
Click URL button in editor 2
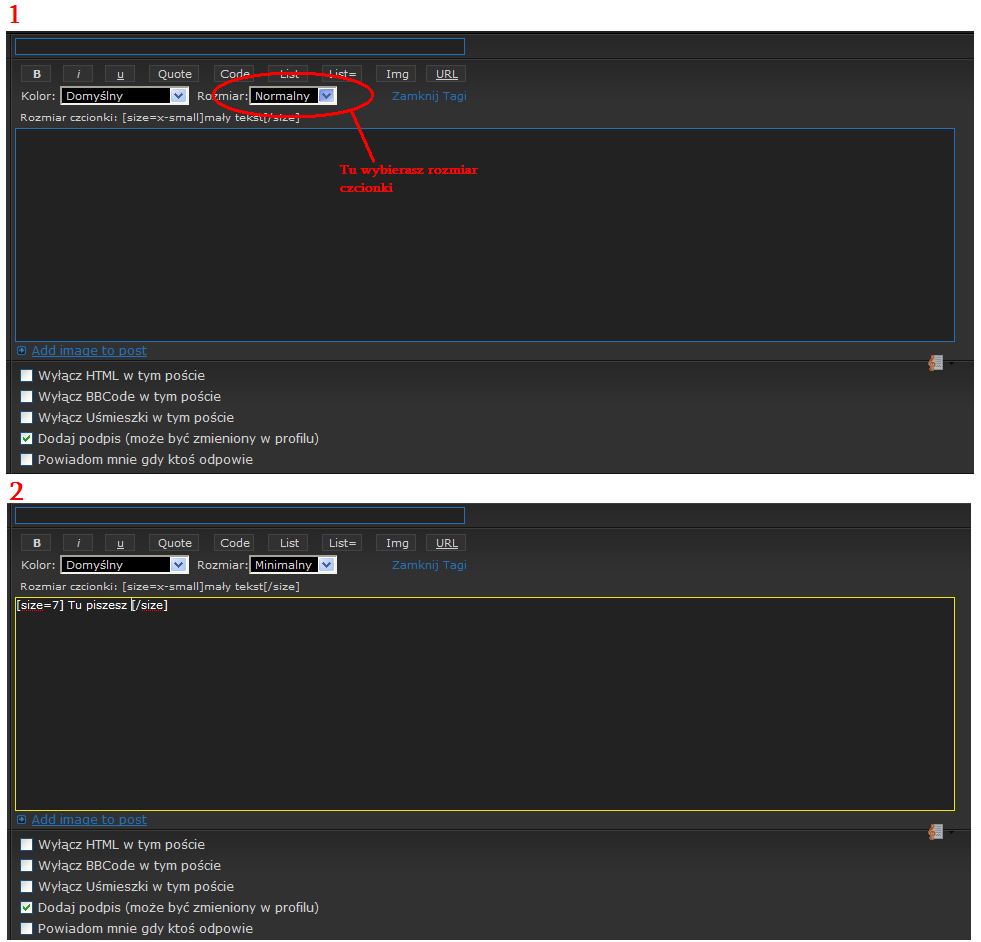pos(447,543)
